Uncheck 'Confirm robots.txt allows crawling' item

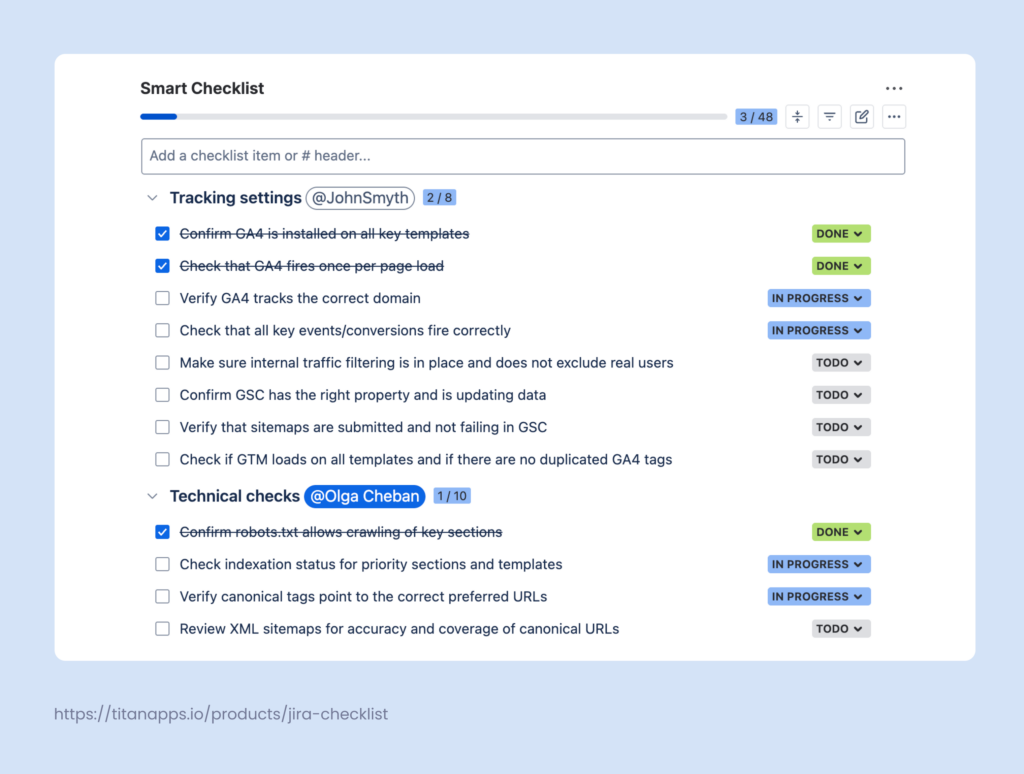point(162,531)
